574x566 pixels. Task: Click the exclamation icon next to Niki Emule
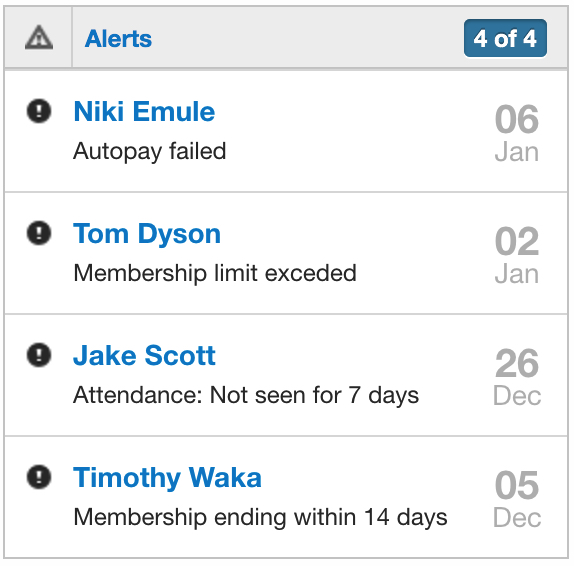coord(39,111)
